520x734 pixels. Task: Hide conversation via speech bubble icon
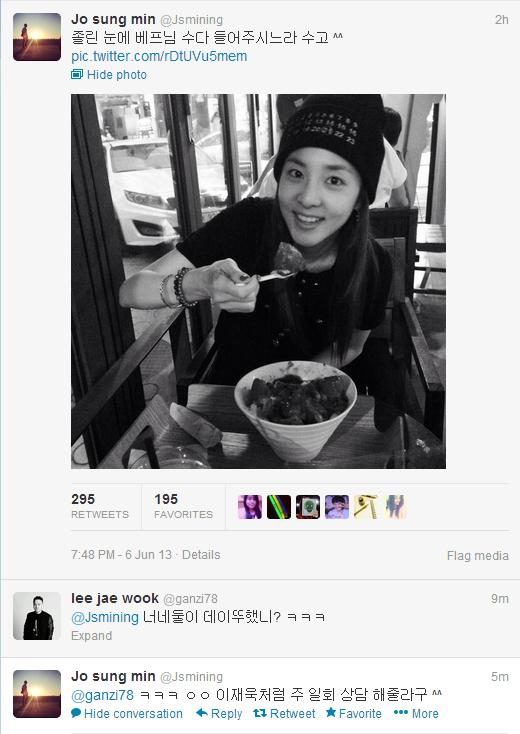pos(127,713)
